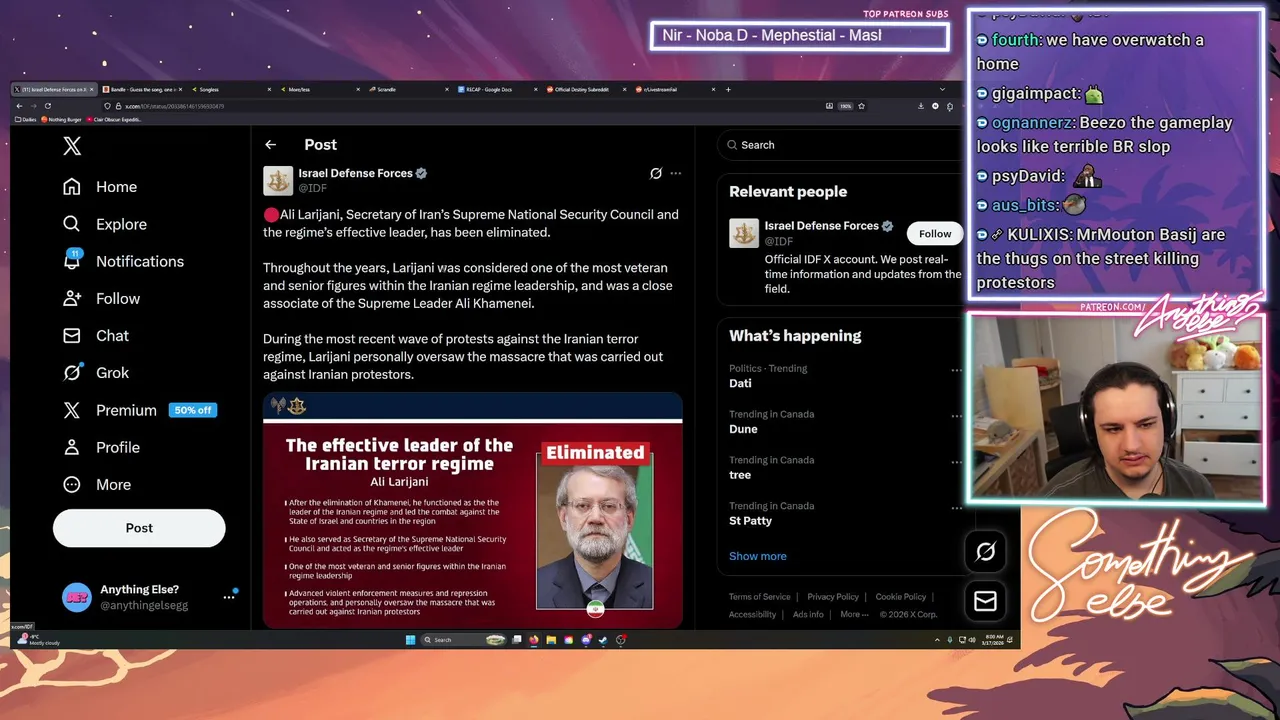Click Privacy Policy footer link
Image resolution: width=1280 pixels, height=720 pixels.
pyautogui.click(x=833, y=597)
